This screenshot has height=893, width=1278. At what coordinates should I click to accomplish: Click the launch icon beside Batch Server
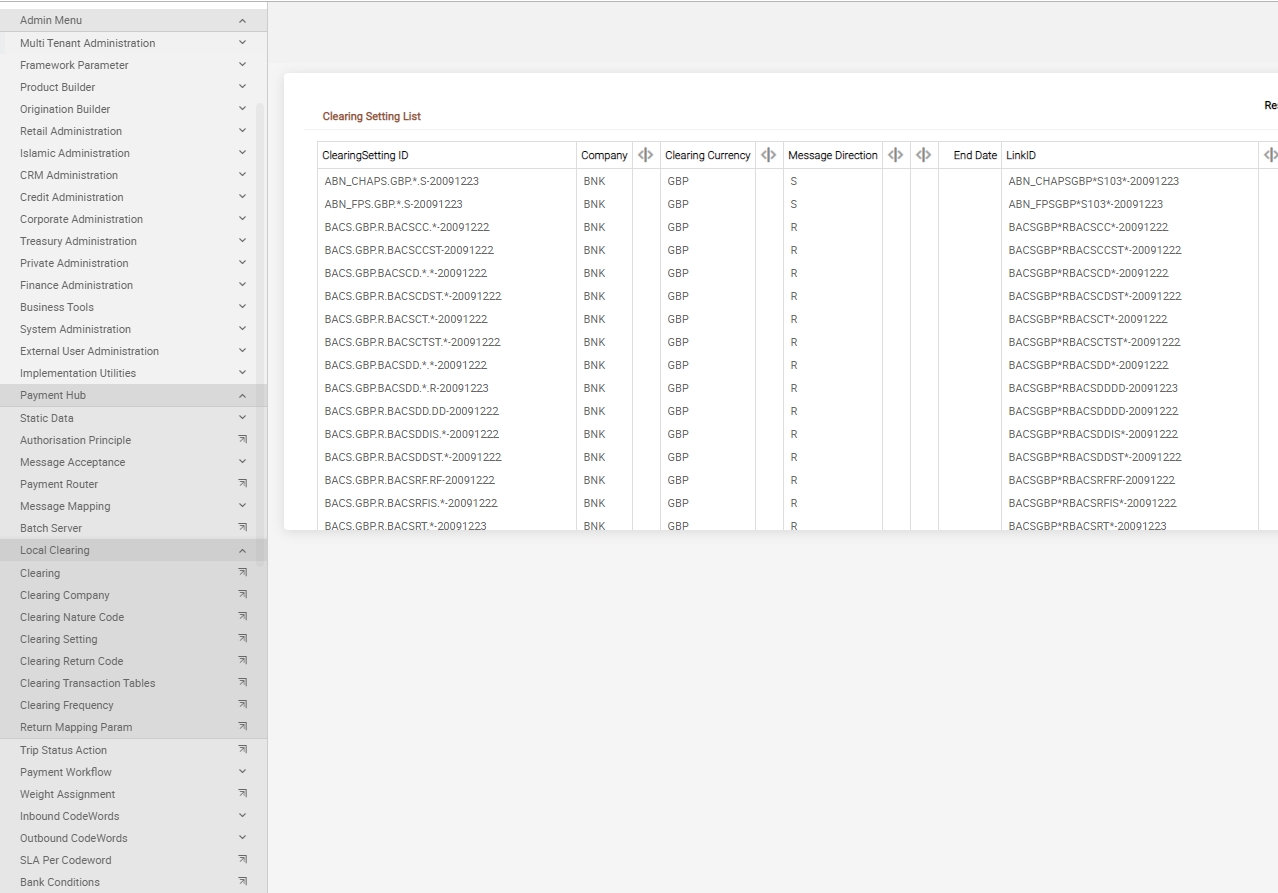click(242, 528)
